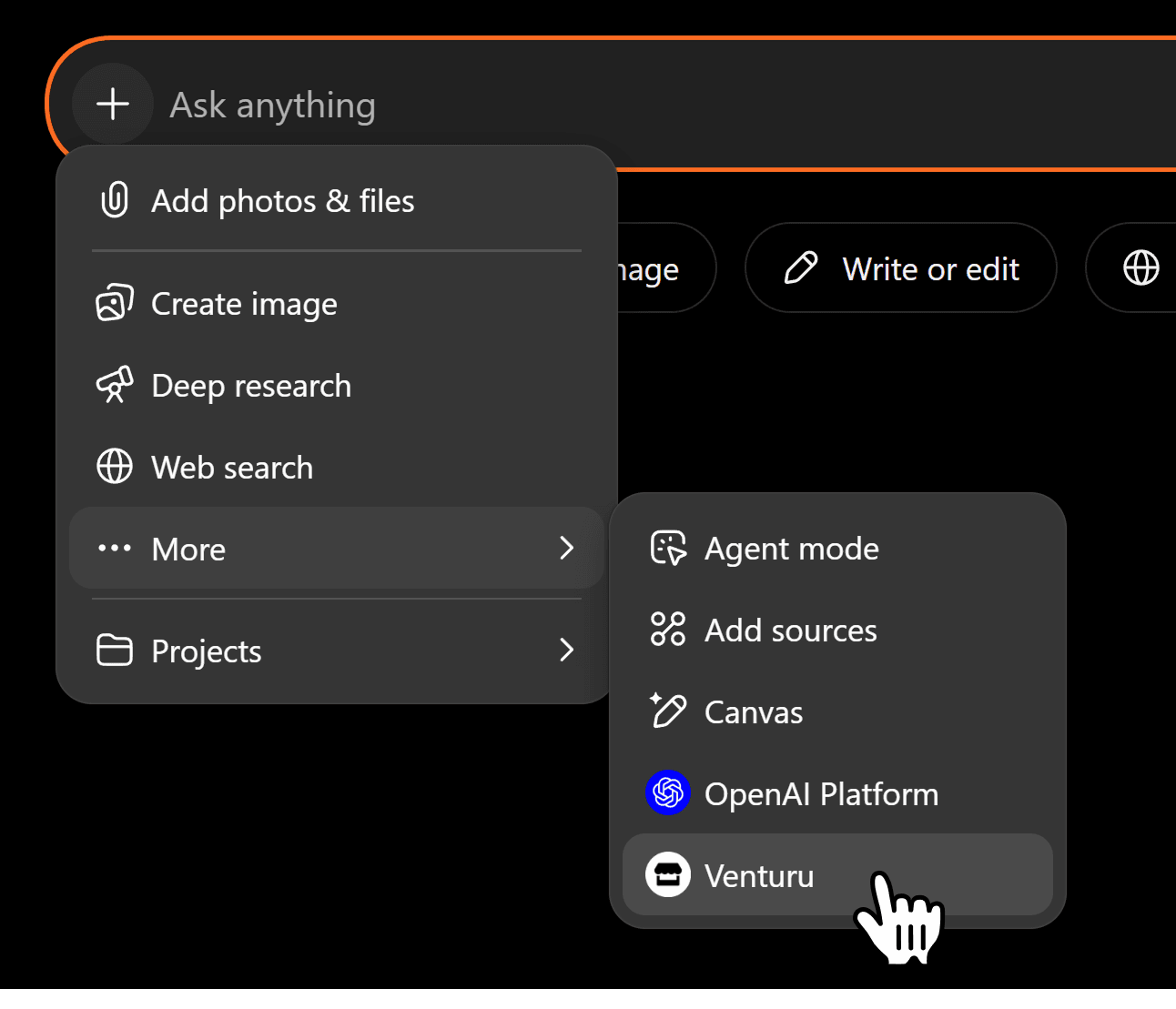Click the Web search globe icon

(x=115, y=467)
